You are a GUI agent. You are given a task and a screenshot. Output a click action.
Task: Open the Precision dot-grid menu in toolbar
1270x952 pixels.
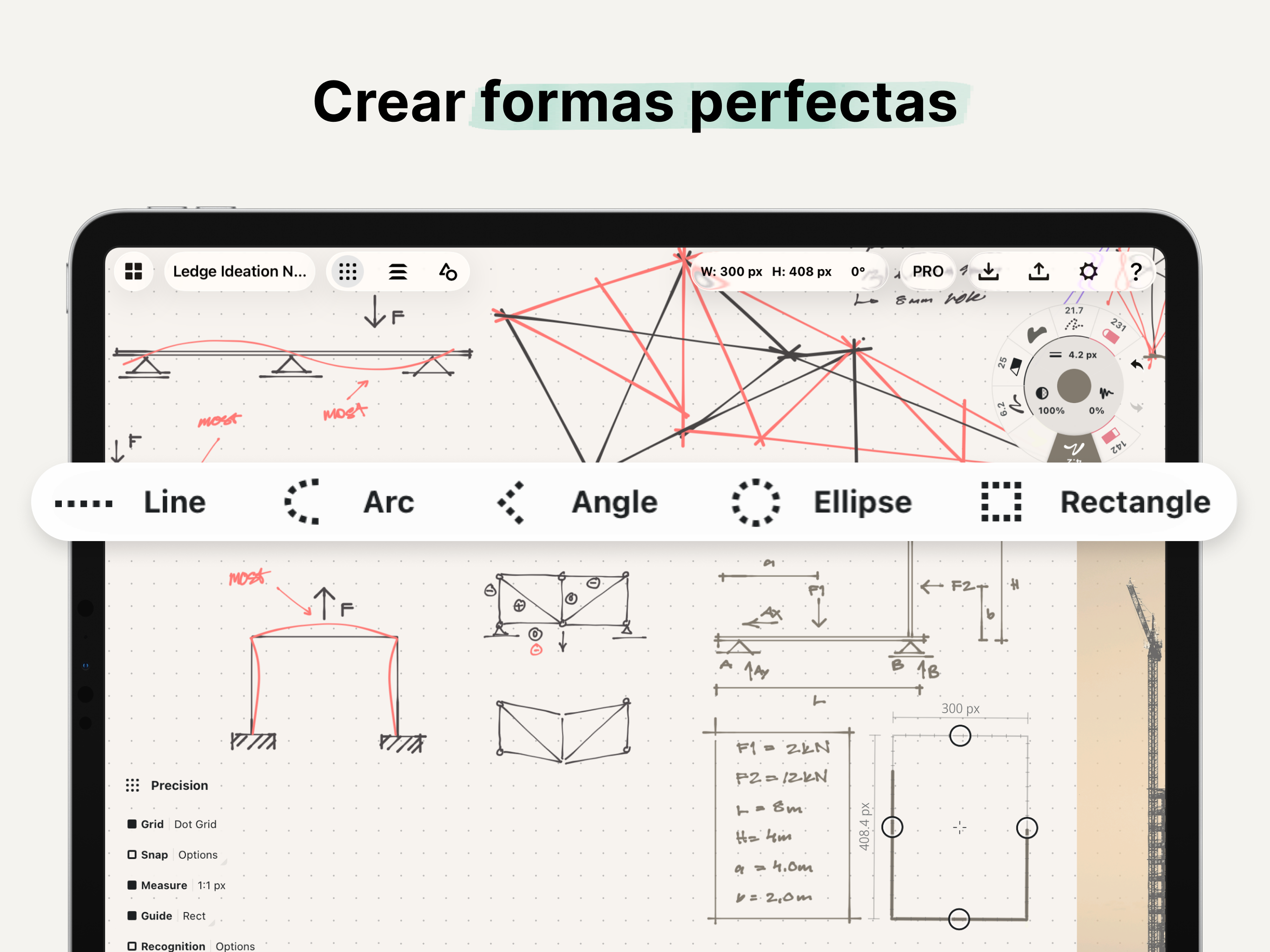click(347, 271)
